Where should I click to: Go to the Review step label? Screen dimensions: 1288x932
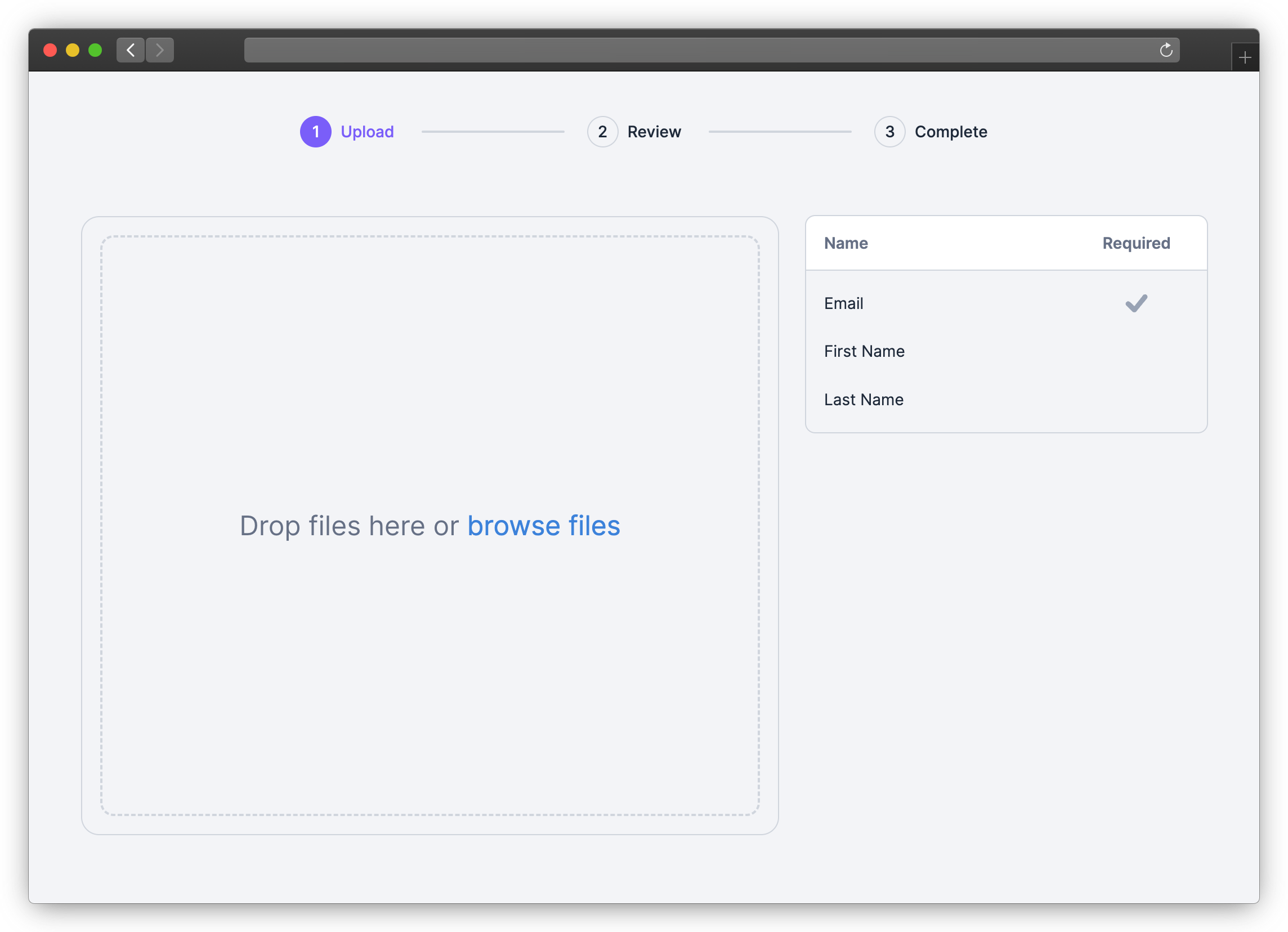(654, 132)
